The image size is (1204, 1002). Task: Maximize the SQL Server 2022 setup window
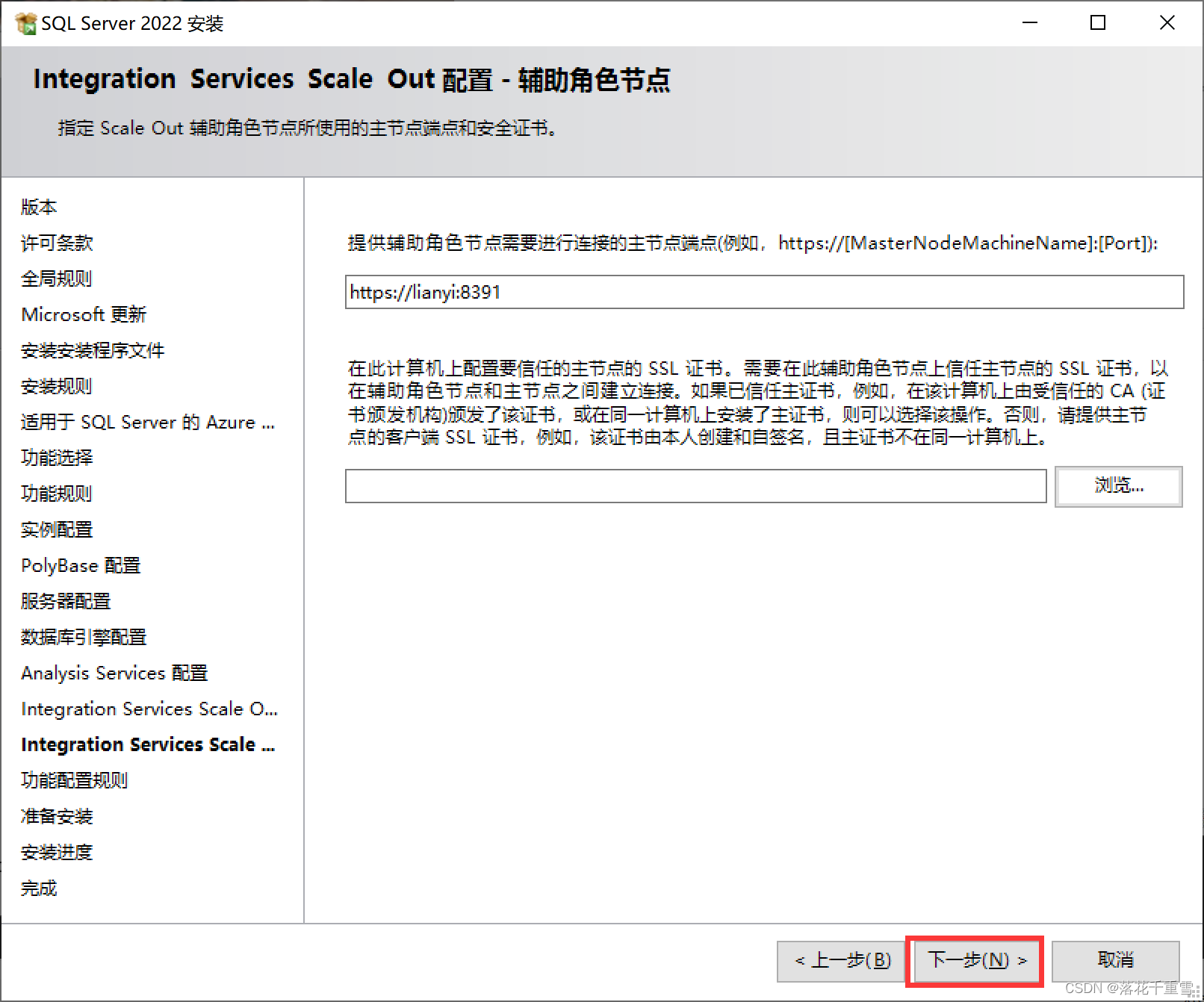pos(1098,23)
